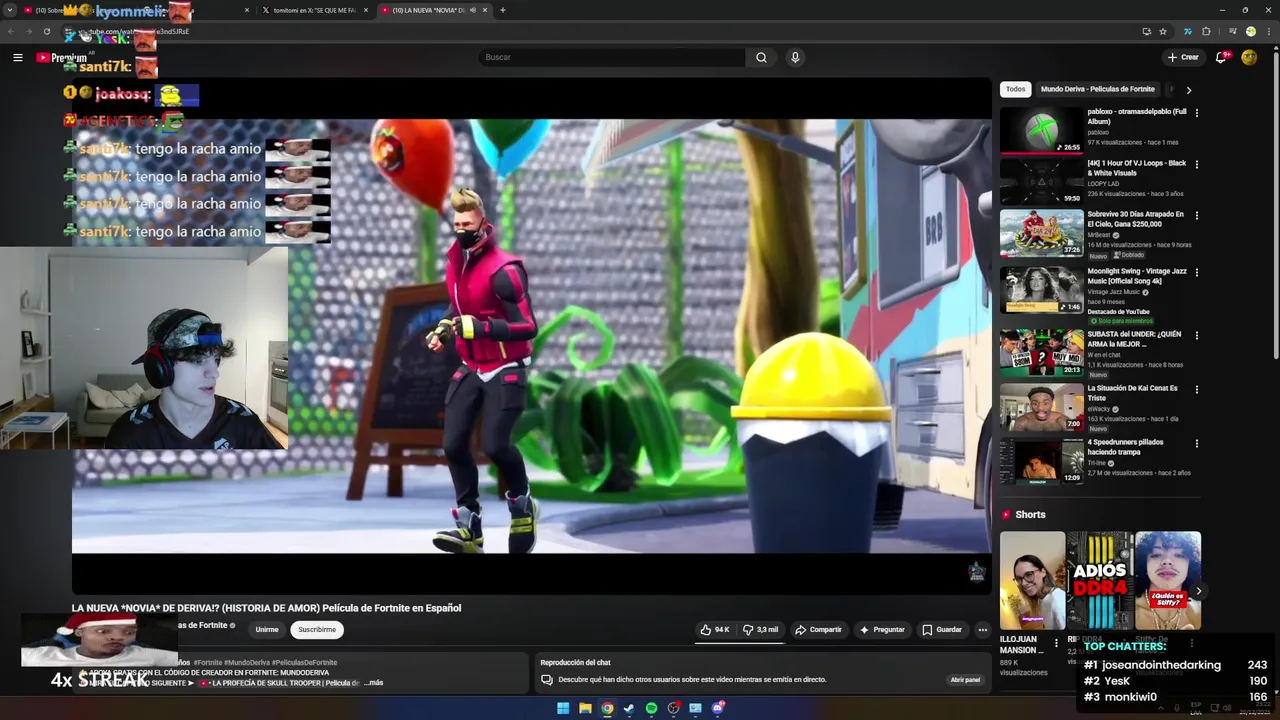Screen dimensions: 1280x720
Task: Open the ADIÓS DDR4 short
Action: pos(1100,581)
